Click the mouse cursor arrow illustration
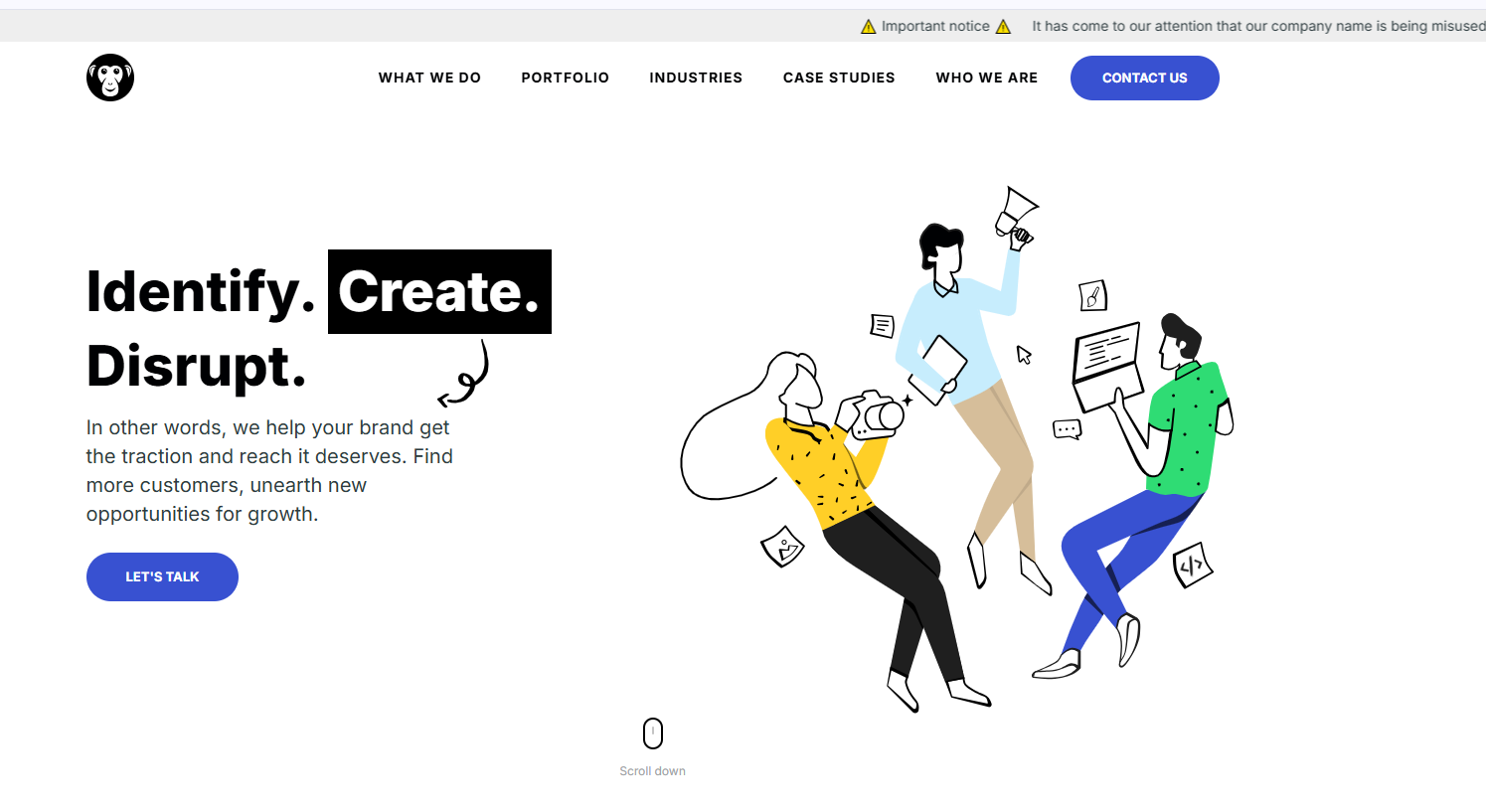This screenshot has width=1486, height=812. 1024,355
